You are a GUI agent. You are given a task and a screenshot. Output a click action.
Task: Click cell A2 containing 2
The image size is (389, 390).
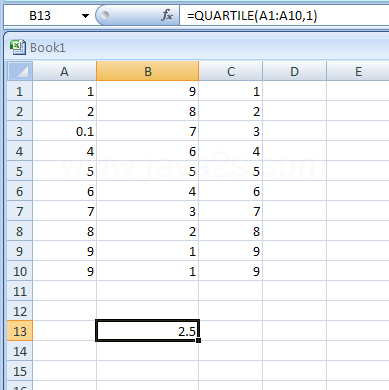pyautogui.click(x=64, y=111)
